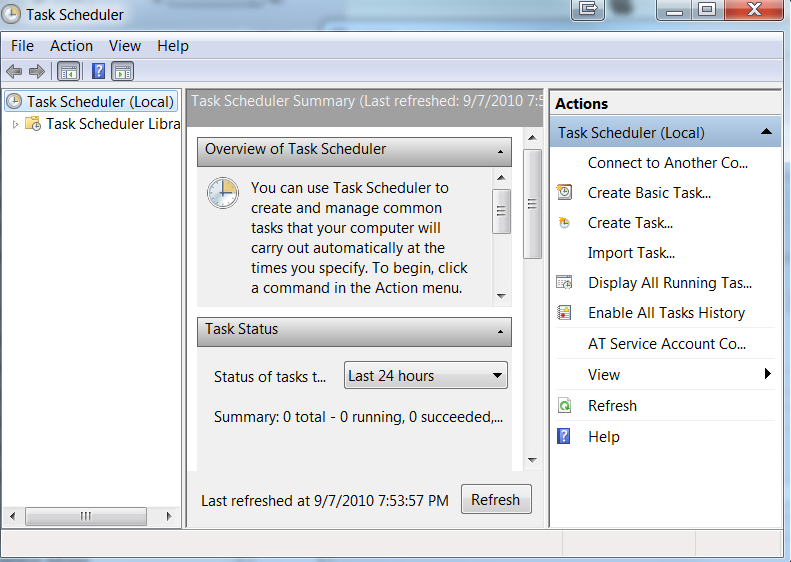The width and height of the screenshot is (791, 562).
Task: Click the Last refreshed at 9/7/2010 text
Action: tap(325, 500)
